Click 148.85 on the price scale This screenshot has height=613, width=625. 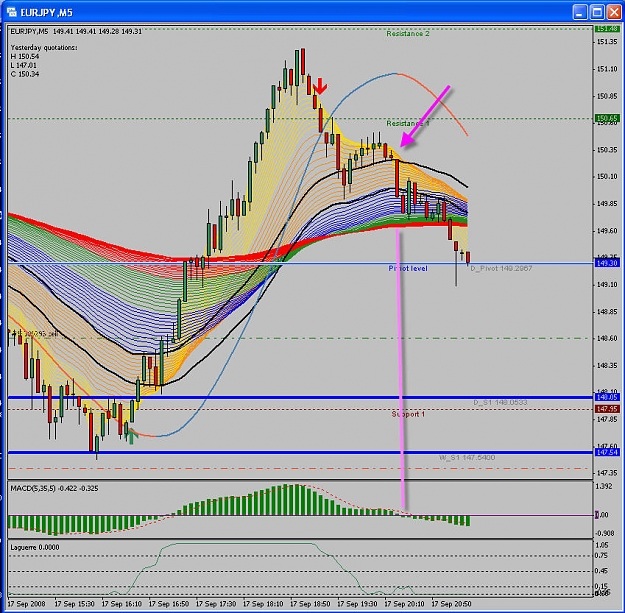click(x=607, y=312)
